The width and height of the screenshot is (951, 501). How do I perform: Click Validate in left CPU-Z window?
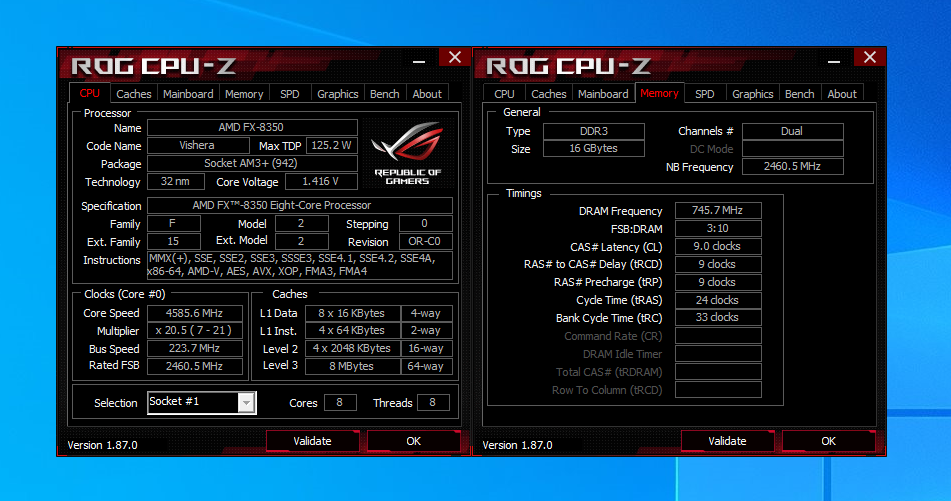point(312,441)
